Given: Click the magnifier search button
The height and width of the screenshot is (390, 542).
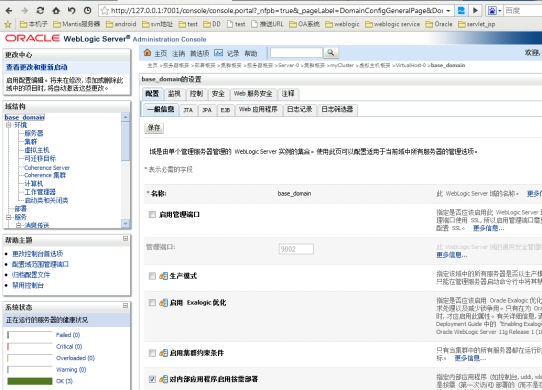Looking at the screenshot, I should (331, 53).
